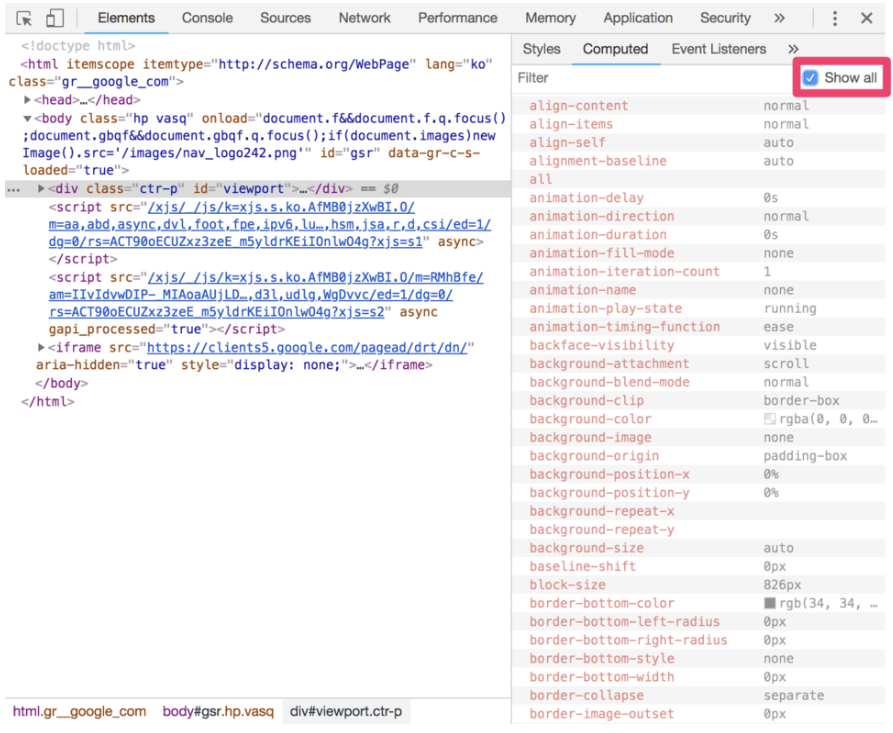Select body#gsr.hp.vasq breadcrumb
Screen dimensions: 893x733
(218, 711)
